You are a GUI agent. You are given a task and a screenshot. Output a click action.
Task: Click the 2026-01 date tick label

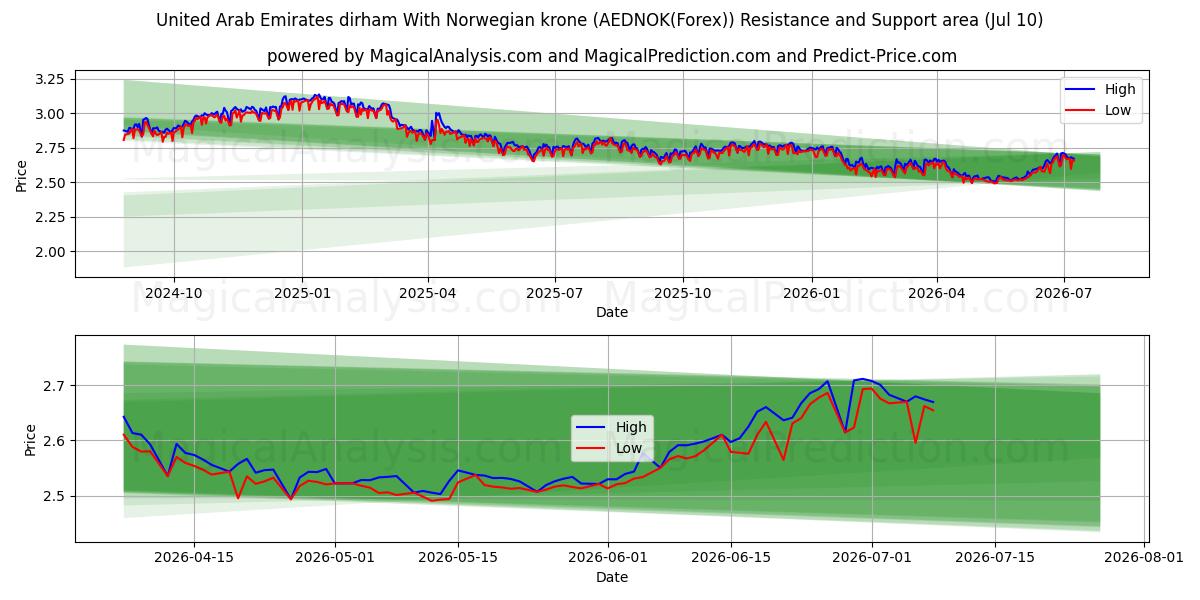click(811, 293)
